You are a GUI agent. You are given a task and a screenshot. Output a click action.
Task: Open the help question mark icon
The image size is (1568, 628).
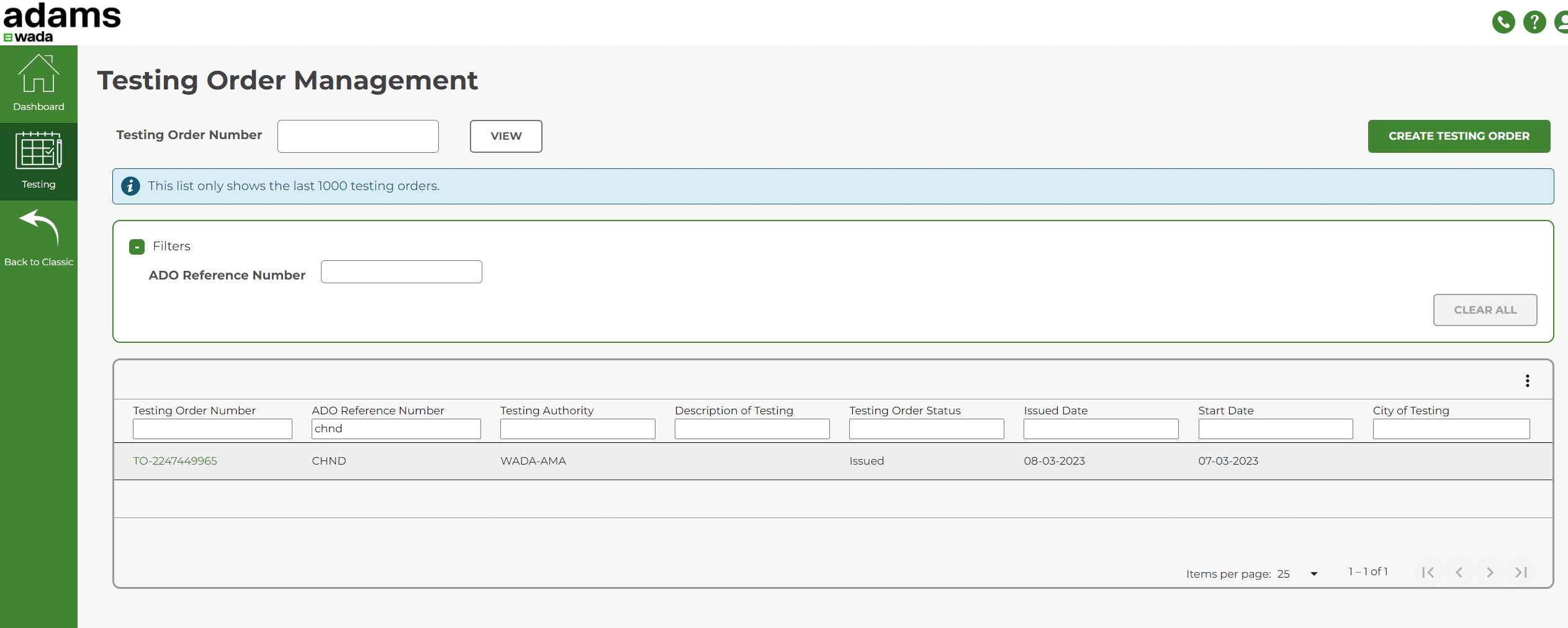point(1534,22)
